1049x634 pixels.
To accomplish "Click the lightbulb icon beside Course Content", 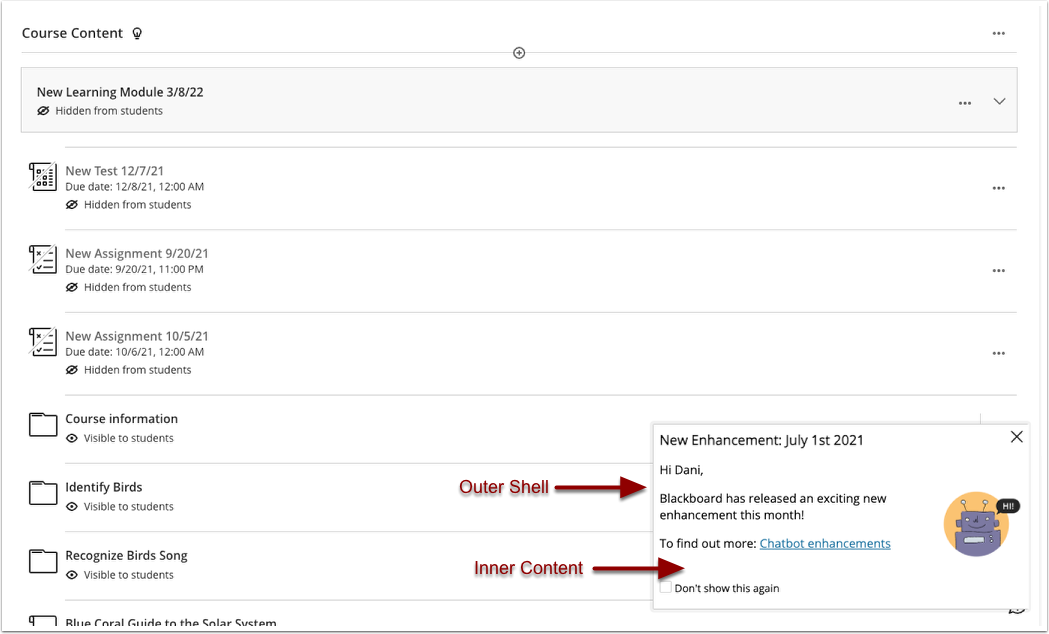I will tap(137, 33).
